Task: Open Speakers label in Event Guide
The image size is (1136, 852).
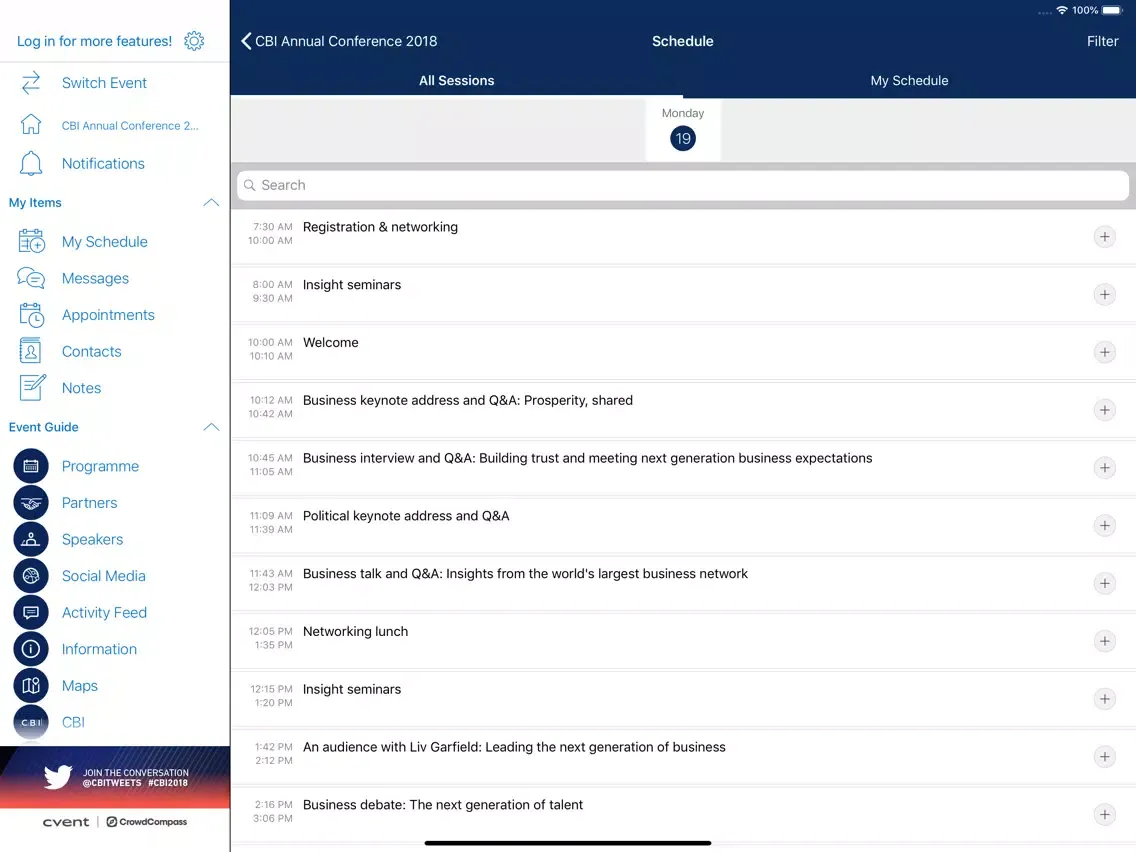Action: (92, 539)
